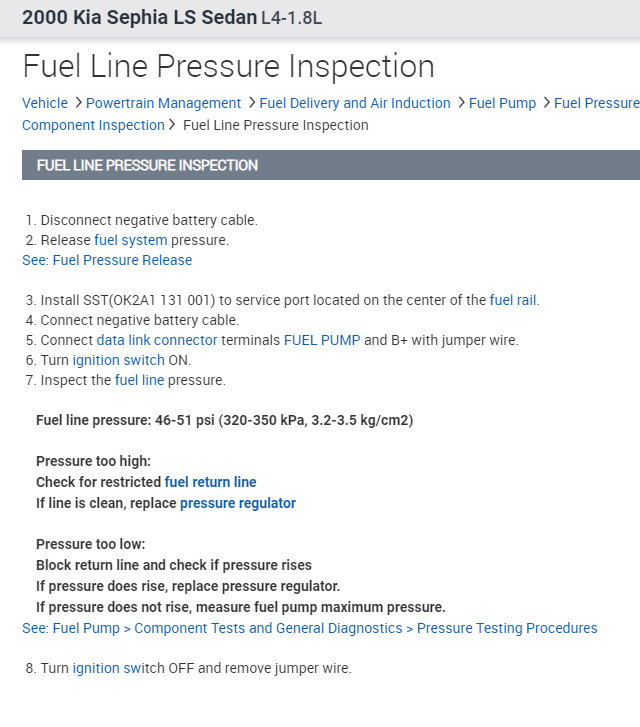The image size is (640, 727).
Task: Open Powertrain Management breadcrumb
Action: pyautogui.click(x=164, y=103)
